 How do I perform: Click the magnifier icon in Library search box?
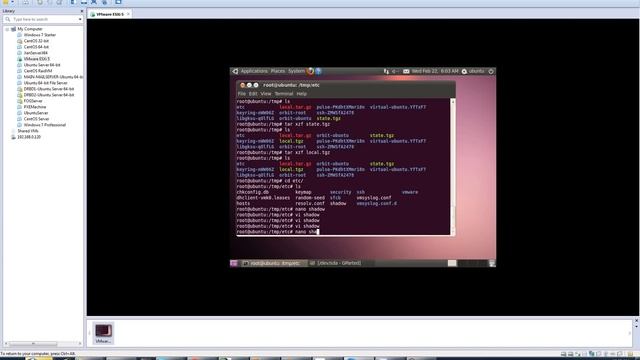click(7, 19)
